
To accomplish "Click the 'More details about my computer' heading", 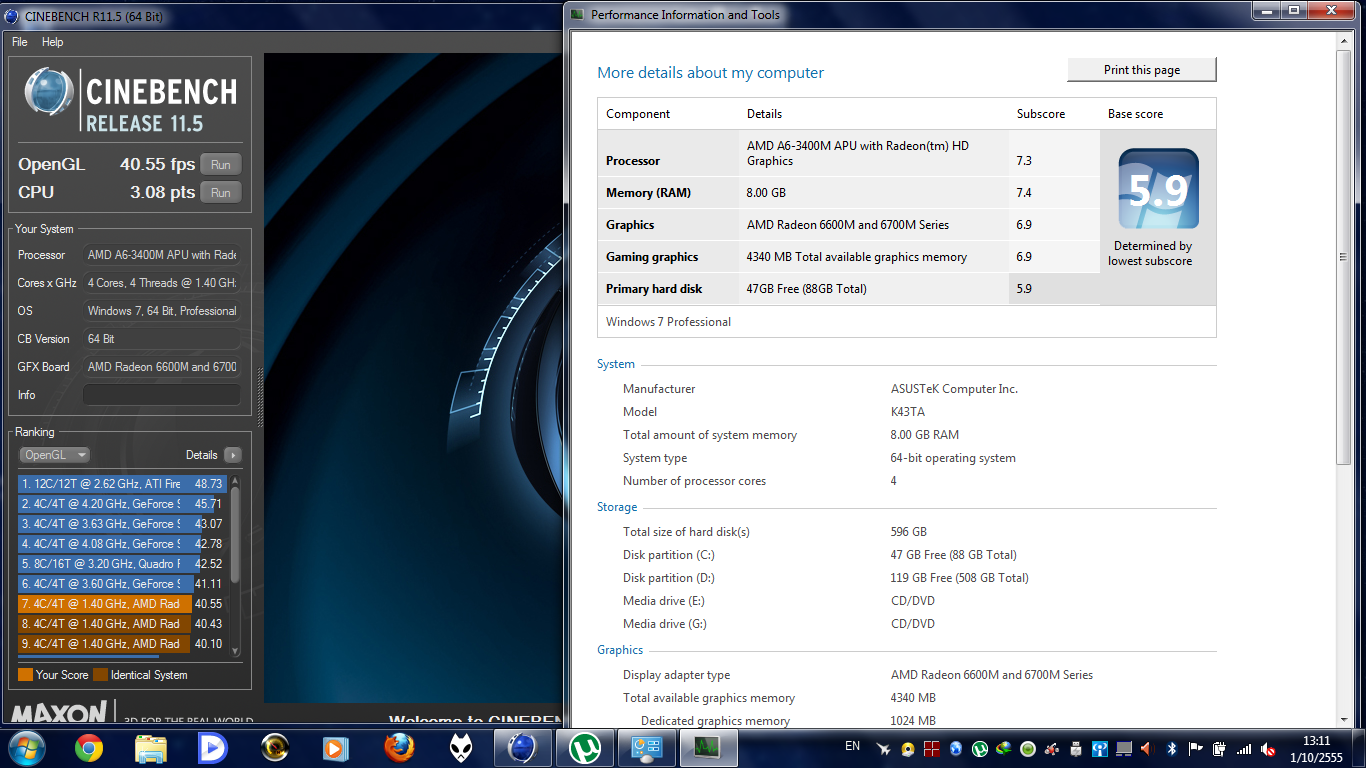I will point(711,73).
